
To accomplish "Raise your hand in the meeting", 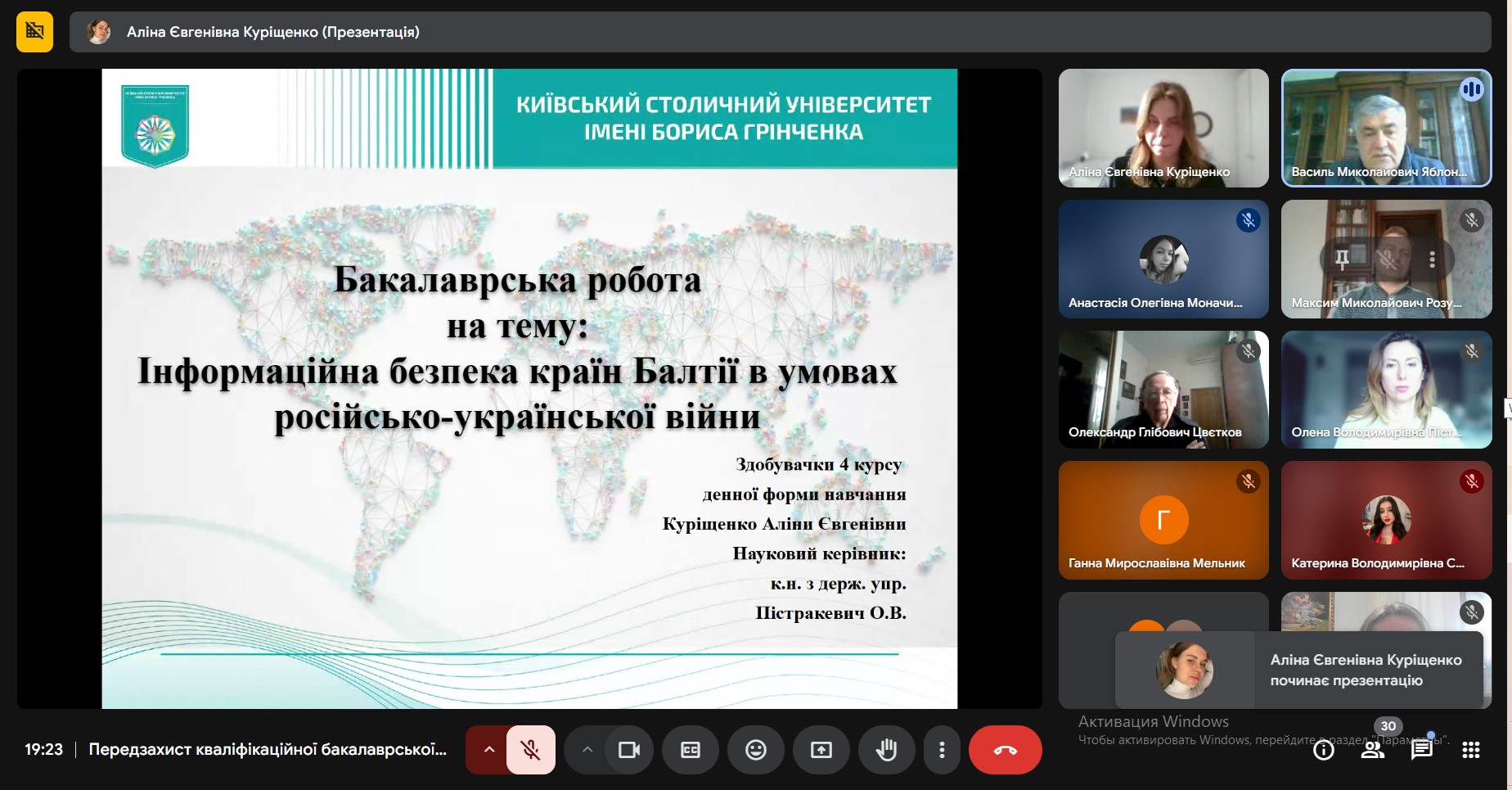I will 886,750.
